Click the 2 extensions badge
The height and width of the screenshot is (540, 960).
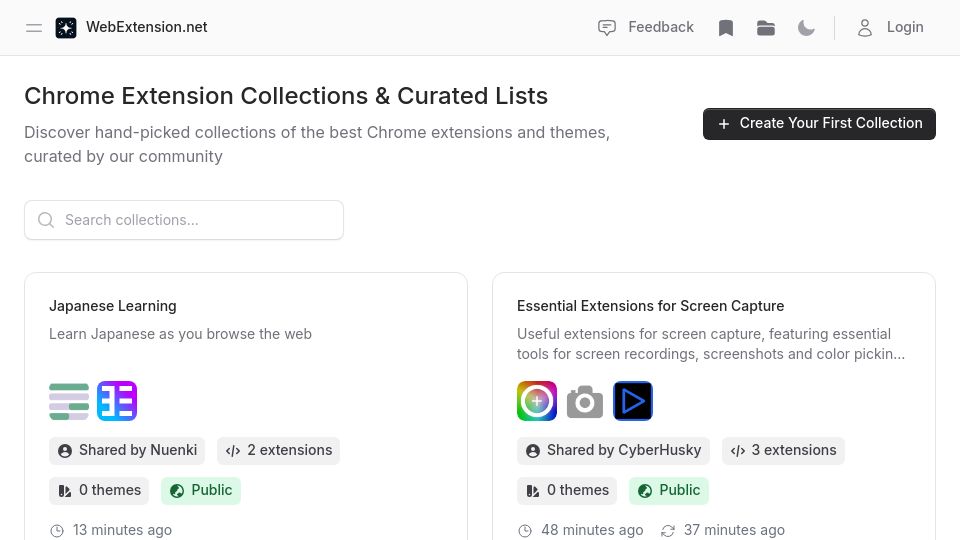279,451
